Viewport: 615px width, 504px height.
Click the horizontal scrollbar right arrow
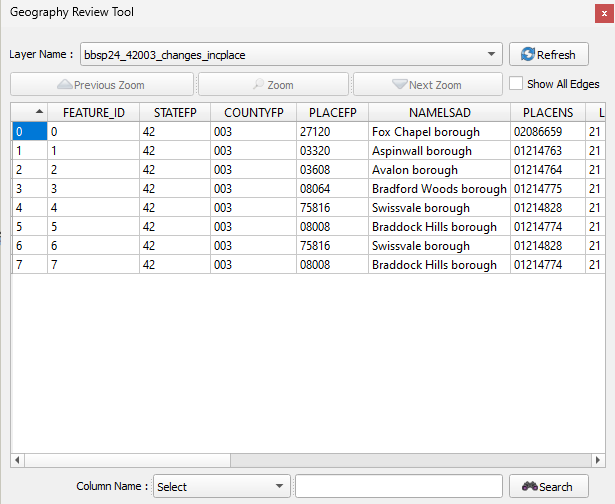click(597, 460)
